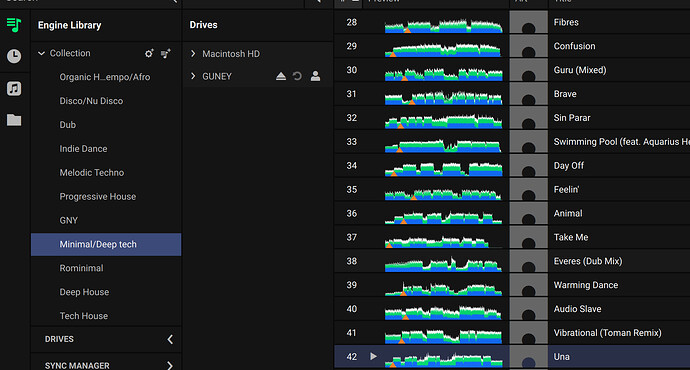Select the Rominimal playlist
This screenshot has width=690, height=370.
(x=81, y=268)
